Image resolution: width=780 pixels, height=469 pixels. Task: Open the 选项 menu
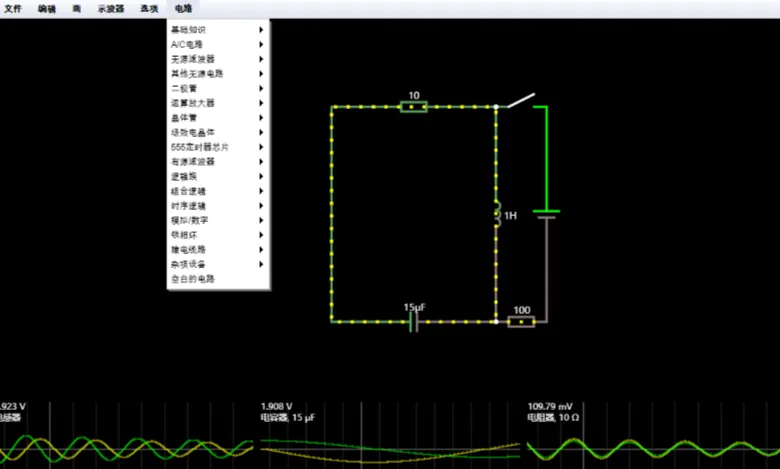pyautogui.click(x=149, y=8)
